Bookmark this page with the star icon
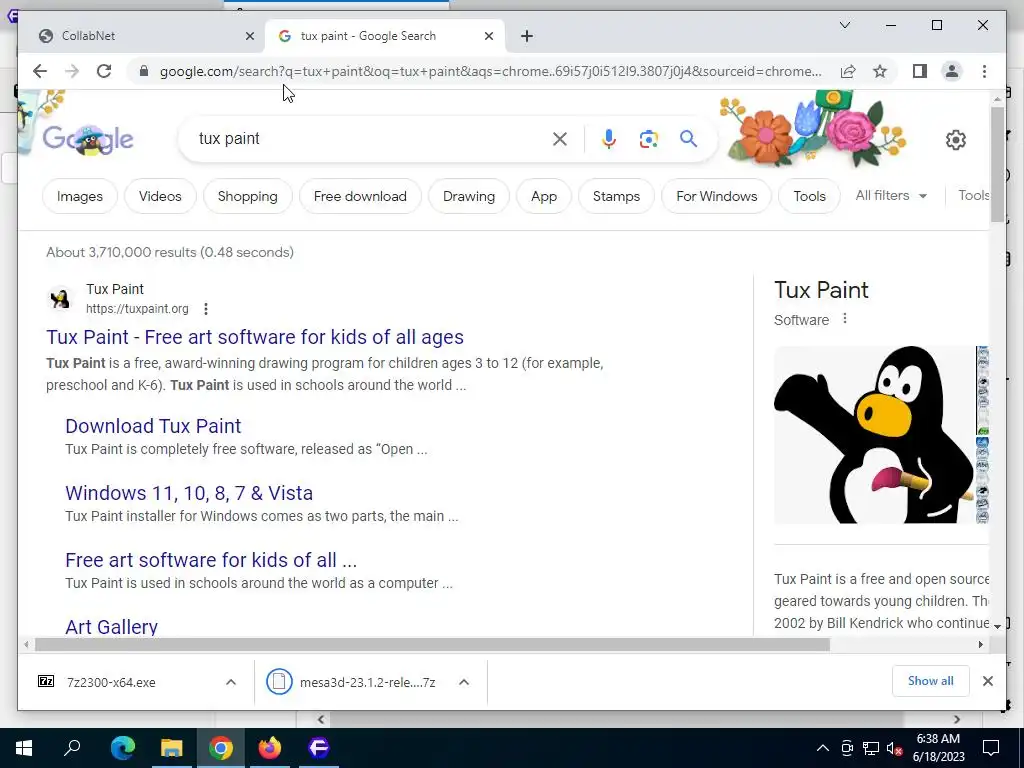The image size is (1024, 768). click(x=880, y=71)
